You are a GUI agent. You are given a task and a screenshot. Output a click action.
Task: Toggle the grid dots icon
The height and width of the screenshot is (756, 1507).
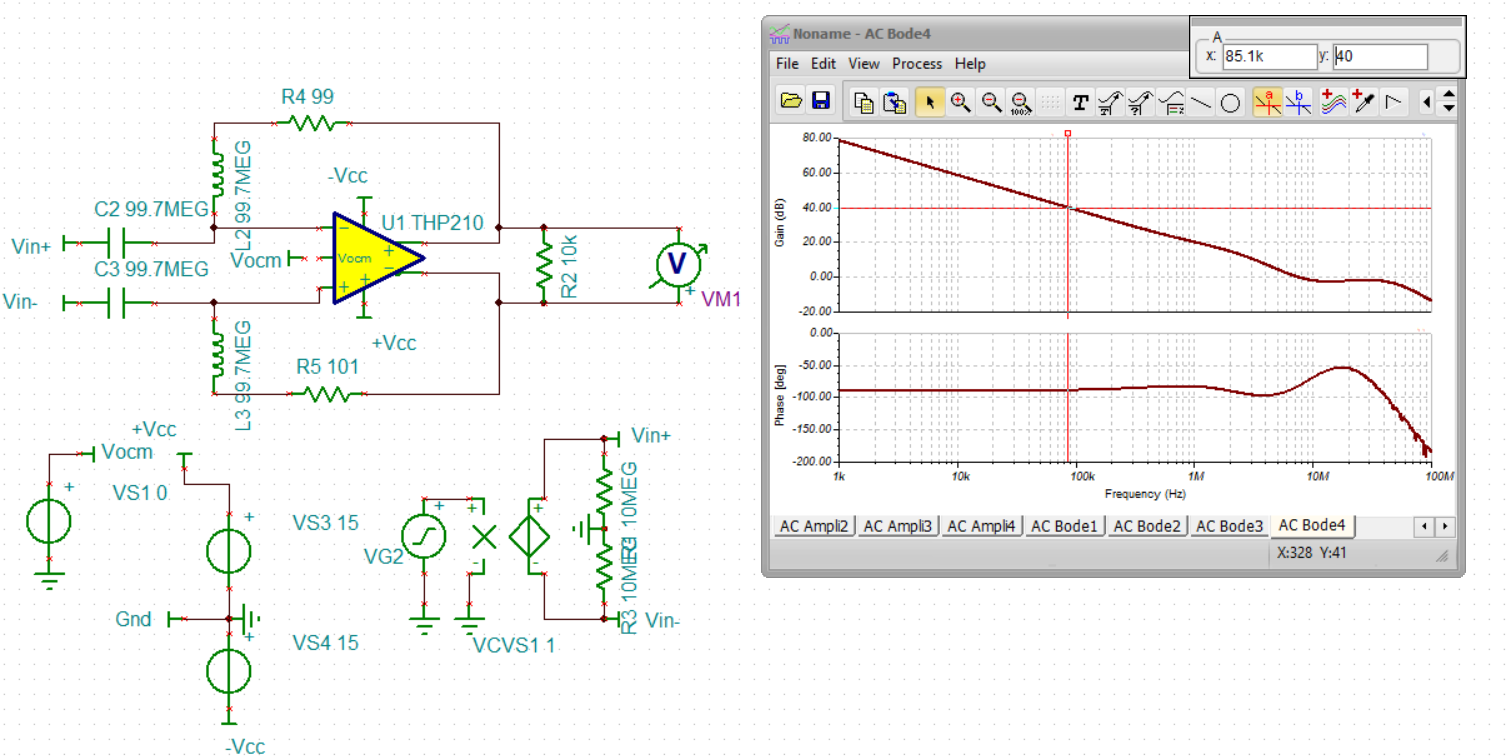pyautogui.click(x=1050, y=102)
